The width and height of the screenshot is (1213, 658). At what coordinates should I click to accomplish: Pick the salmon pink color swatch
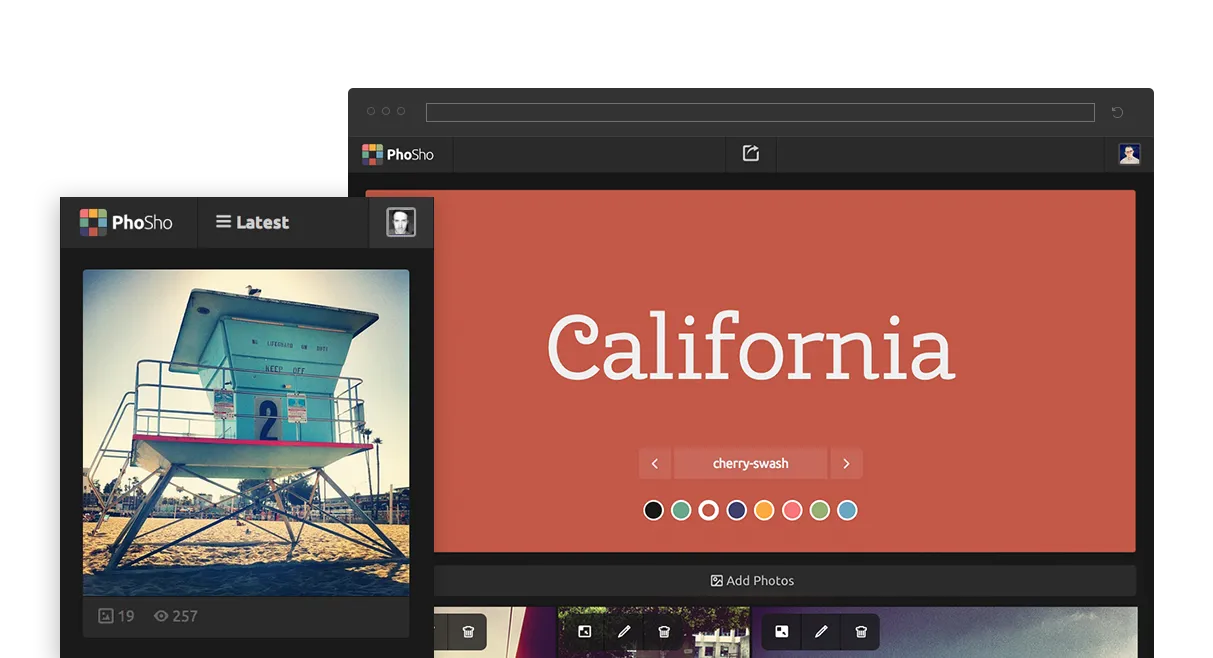[x=792, y=510]
